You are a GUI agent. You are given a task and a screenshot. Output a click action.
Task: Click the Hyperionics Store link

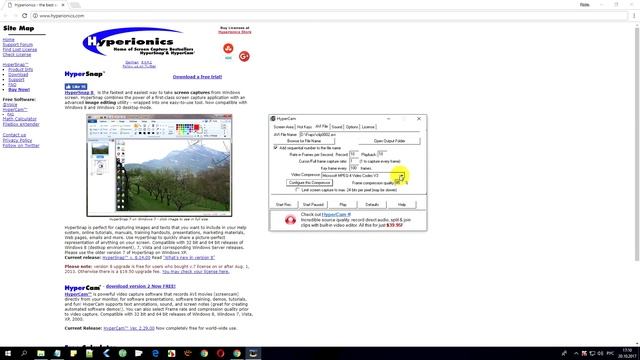pos(235,32)
